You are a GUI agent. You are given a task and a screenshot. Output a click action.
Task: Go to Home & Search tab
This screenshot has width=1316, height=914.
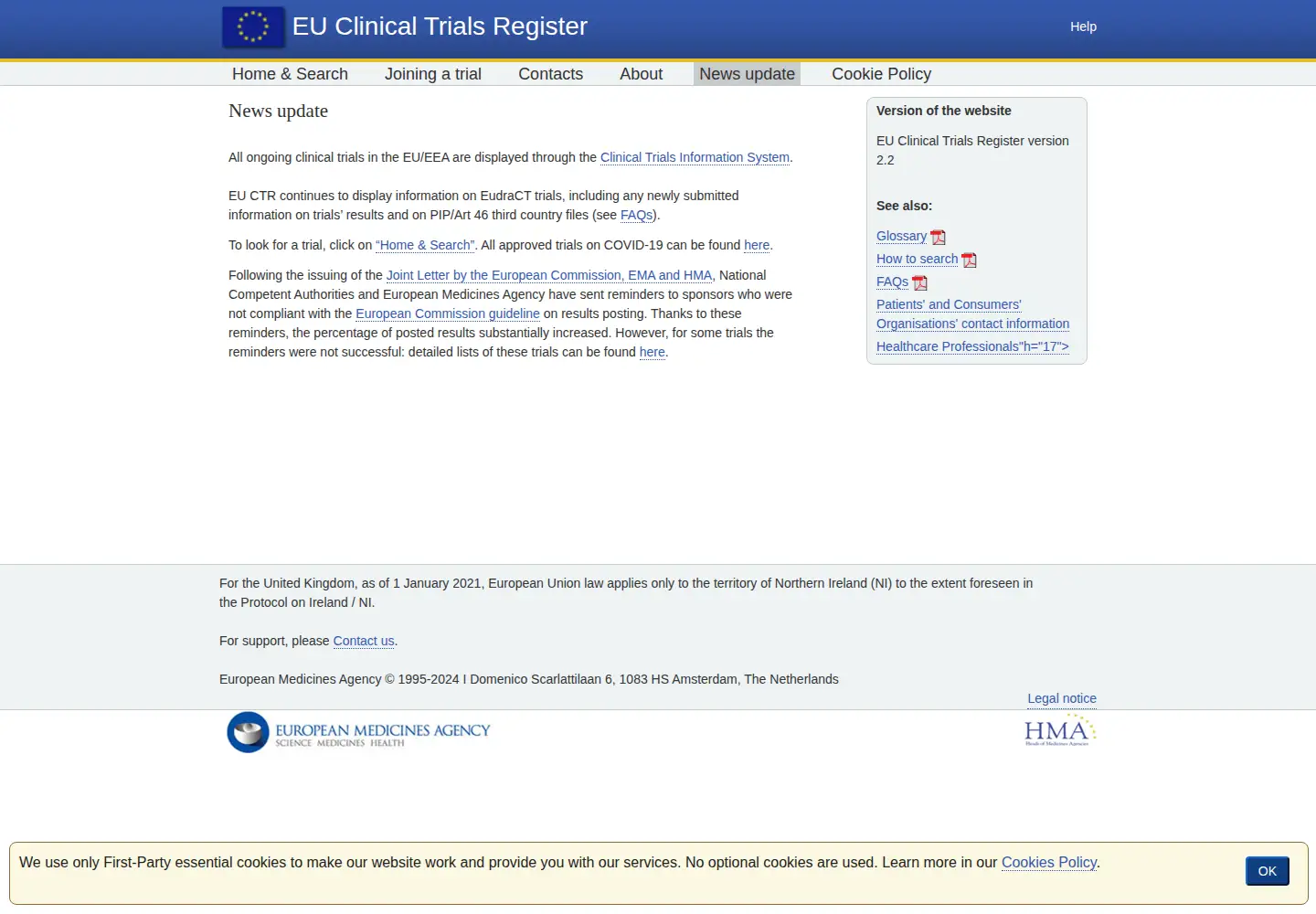point(290,74)
